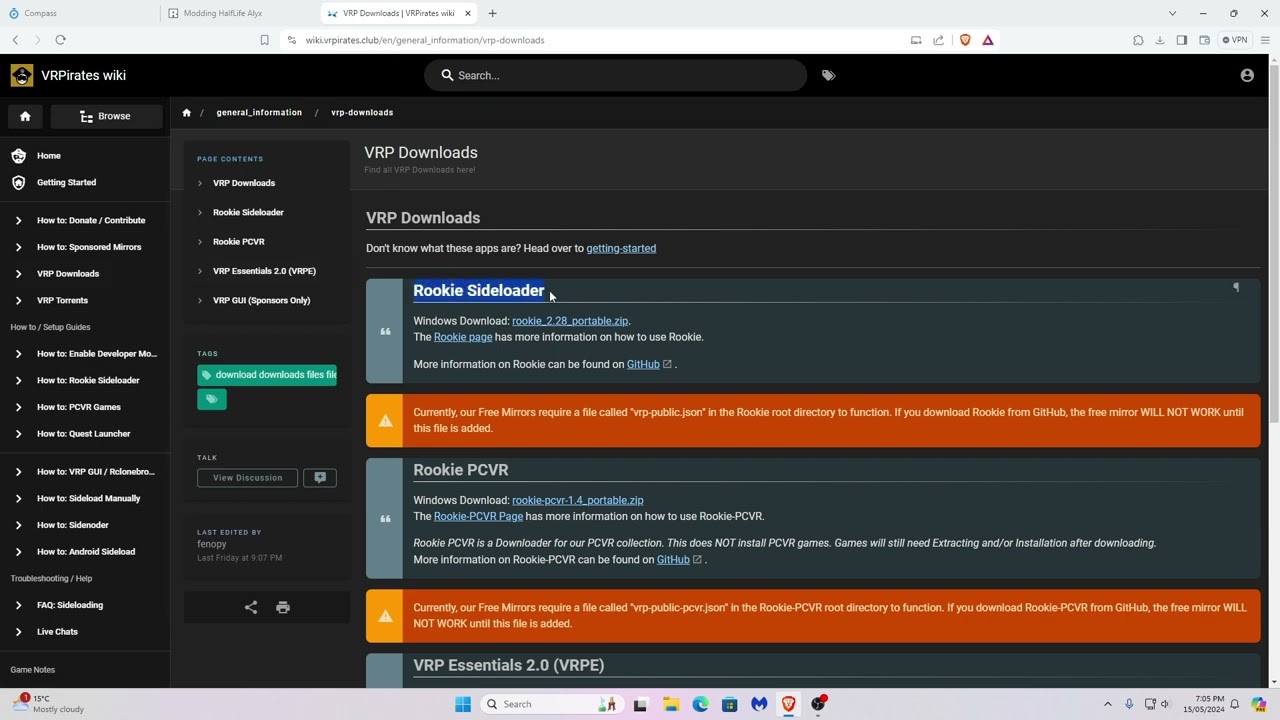Open Brave Rewards triangle icon
Screen dimensions: 1280x720
988,40
